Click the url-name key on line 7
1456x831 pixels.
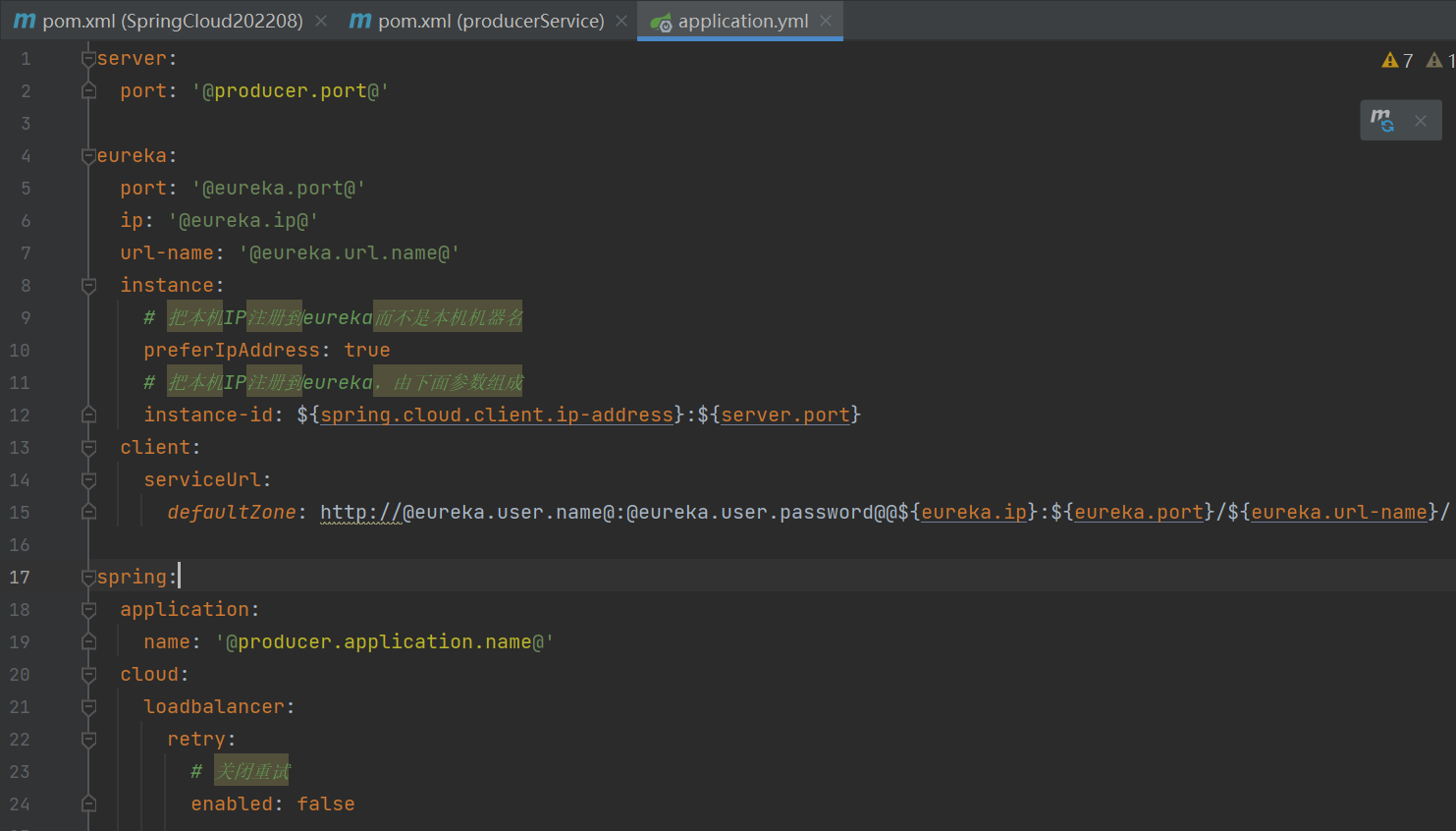pyautogui.click(x=167, y=253)
